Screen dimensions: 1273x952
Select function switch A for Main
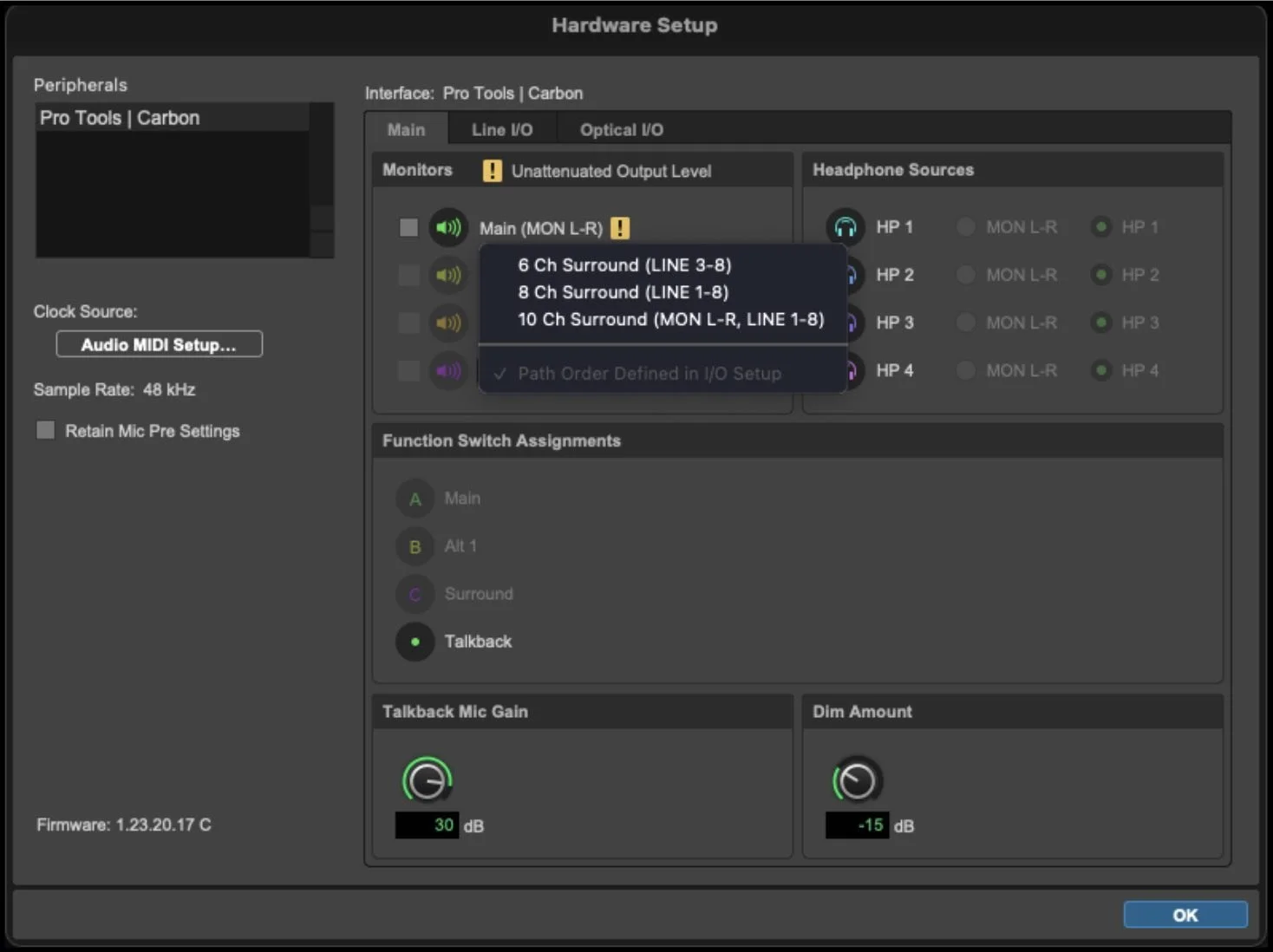pos(415,499)
